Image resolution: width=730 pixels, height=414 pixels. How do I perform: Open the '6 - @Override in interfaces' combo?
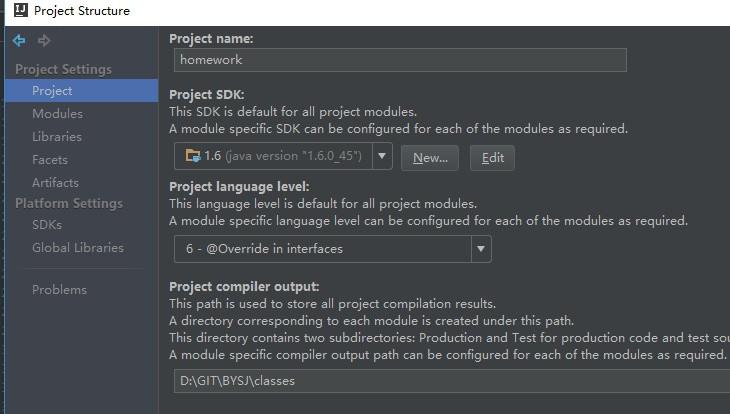click(332, 249)
